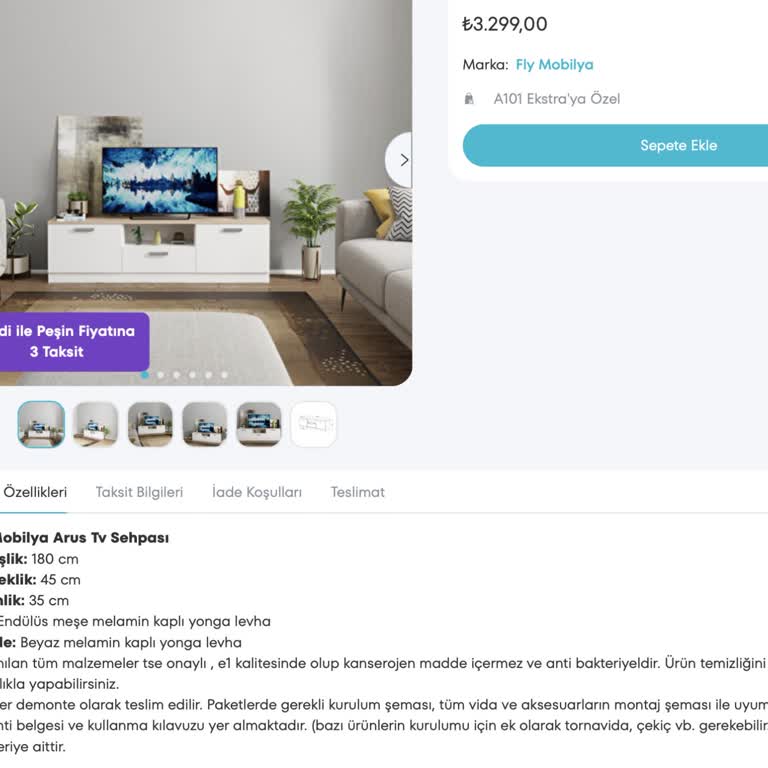The width and height of the screenshot is (768, 768).
Task: Click the purple Peşin Fiyatına 3 Taksit badge
Action: click(74, 341)
